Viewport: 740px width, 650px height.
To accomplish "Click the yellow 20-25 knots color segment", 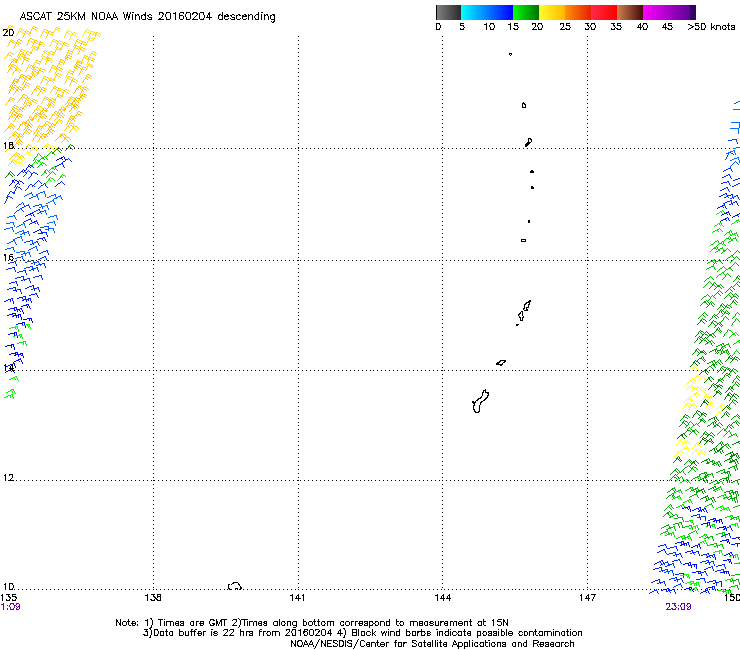I will pos(552,12).
